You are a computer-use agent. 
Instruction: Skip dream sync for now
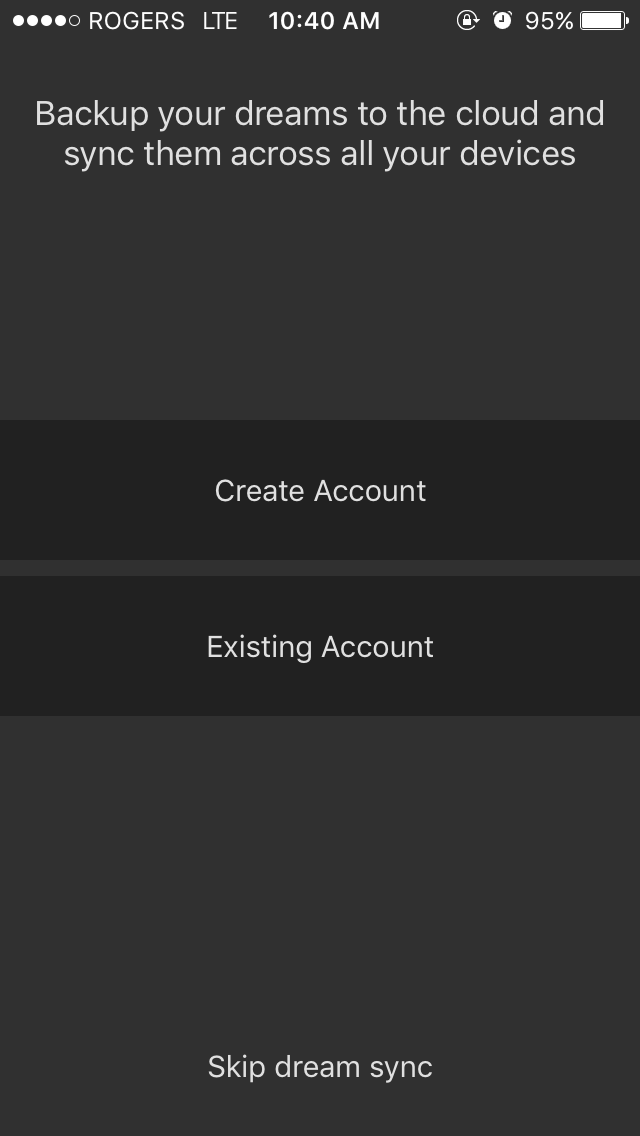click(x=320, y=1066)
